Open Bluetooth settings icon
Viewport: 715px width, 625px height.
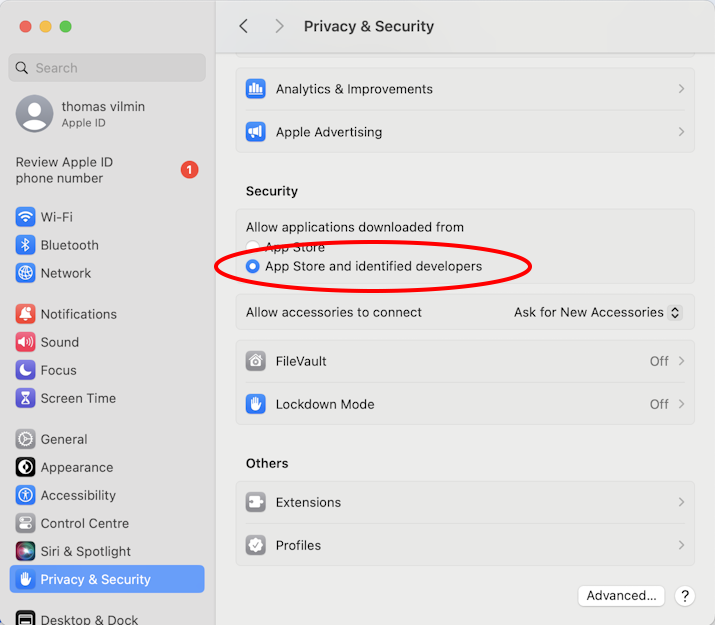(x=26, y=245)
